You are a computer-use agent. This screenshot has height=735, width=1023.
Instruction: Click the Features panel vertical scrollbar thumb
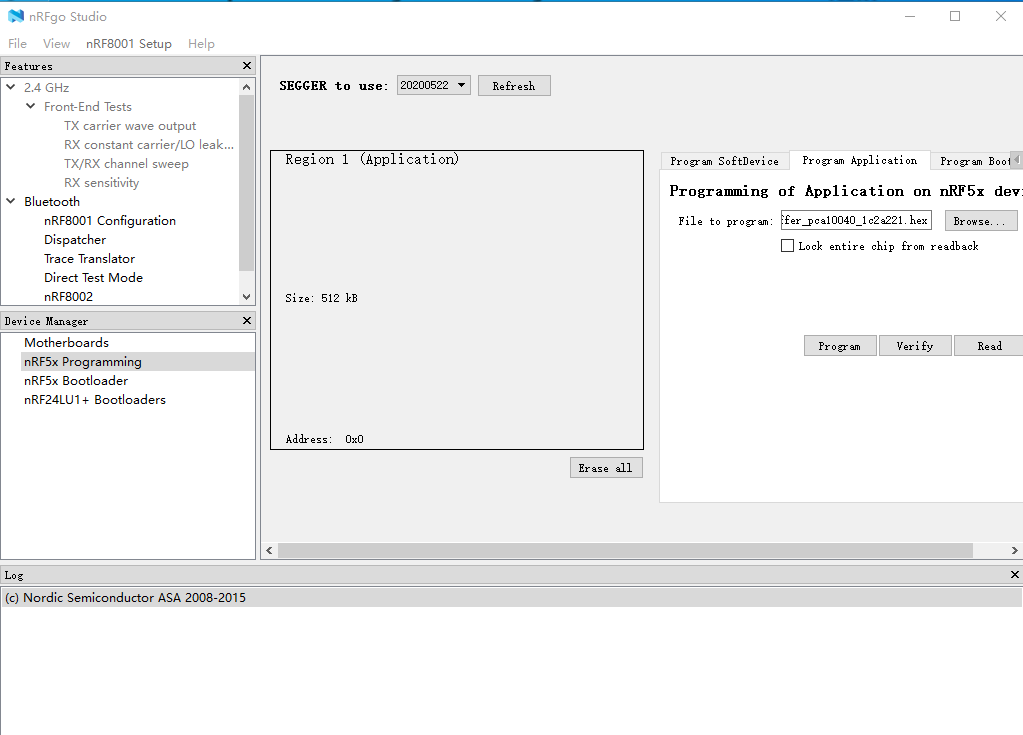[246, 183]
